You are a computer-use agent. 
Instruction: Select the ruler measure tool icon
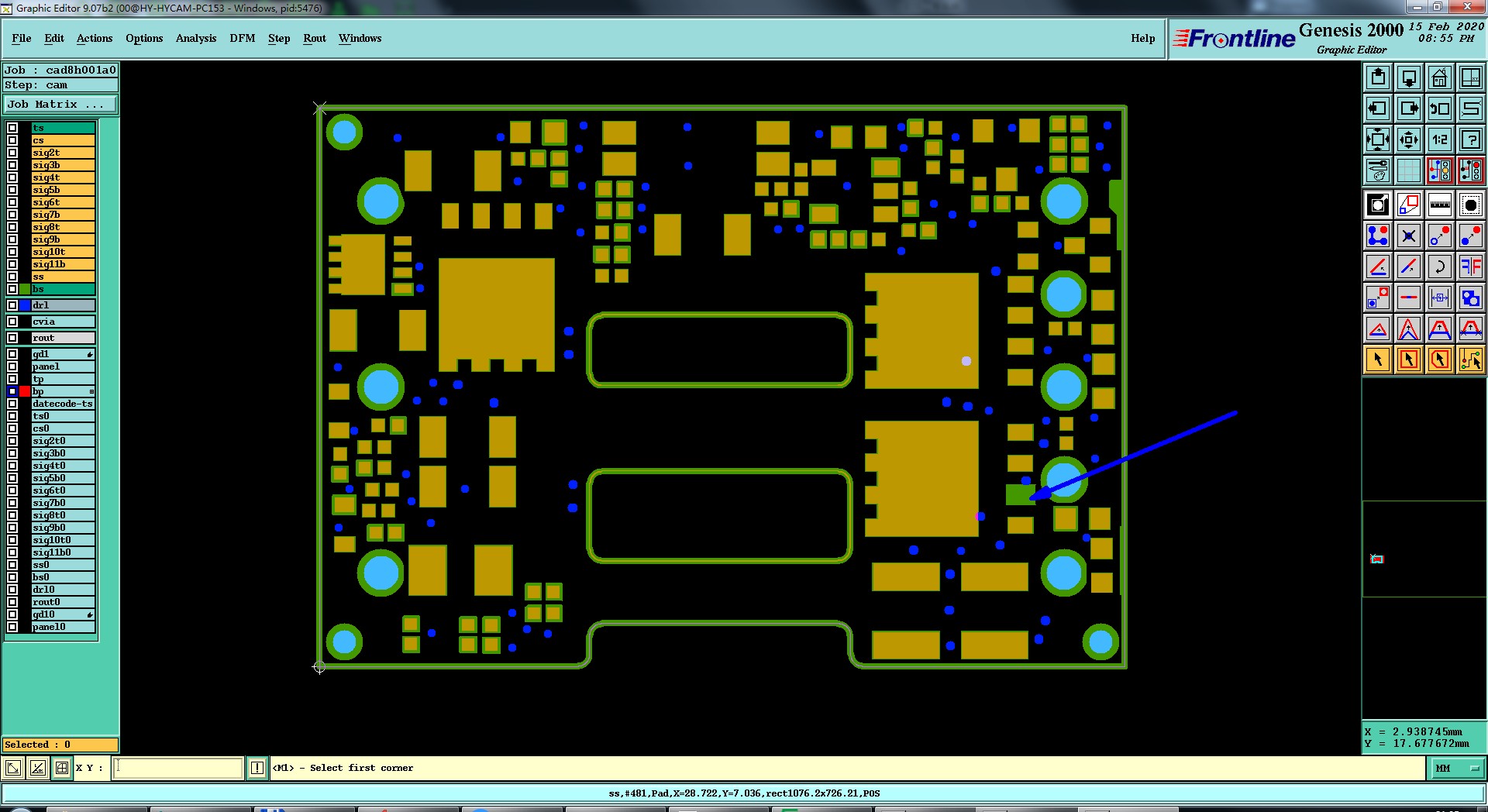tap(1440, 205)
